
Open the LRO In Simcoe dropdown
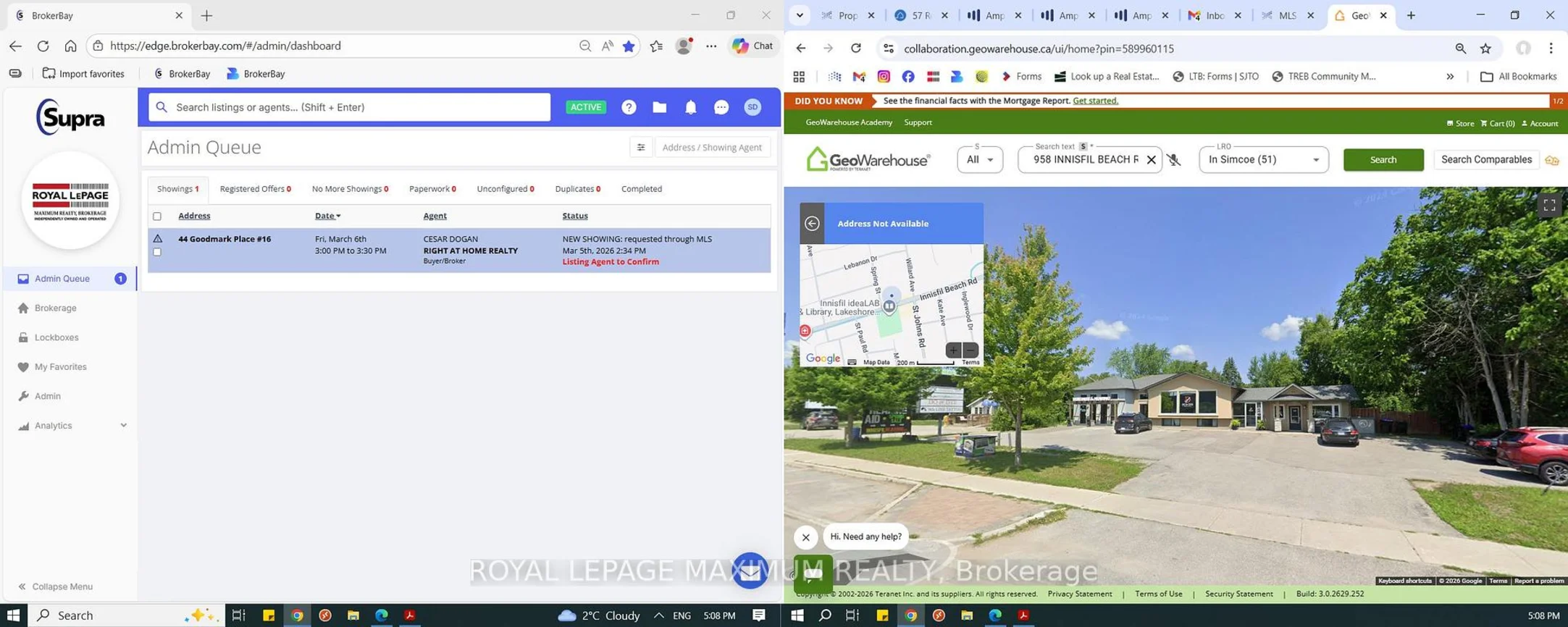1262,160
